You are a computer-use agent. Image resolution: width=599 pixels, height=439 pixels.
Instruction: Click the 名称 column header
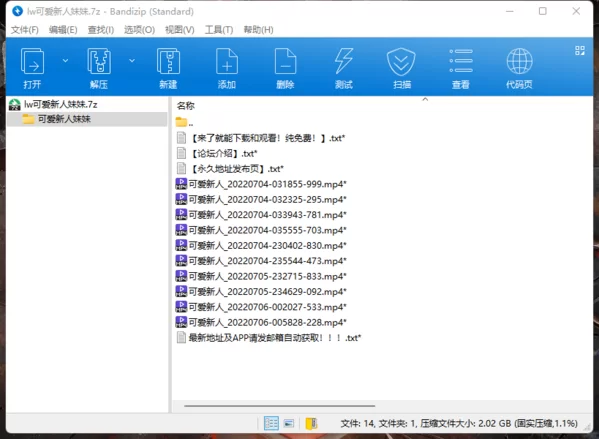(186, 106)
